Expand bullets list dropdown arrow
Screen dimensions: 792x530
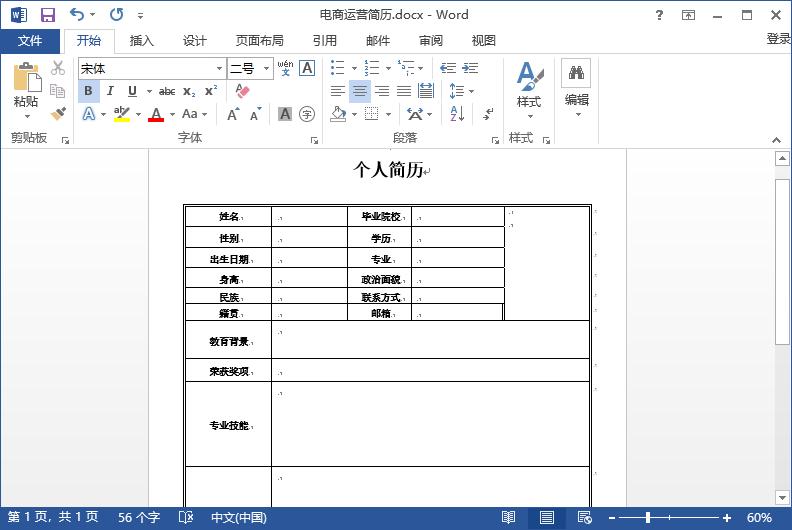(354, 68)
